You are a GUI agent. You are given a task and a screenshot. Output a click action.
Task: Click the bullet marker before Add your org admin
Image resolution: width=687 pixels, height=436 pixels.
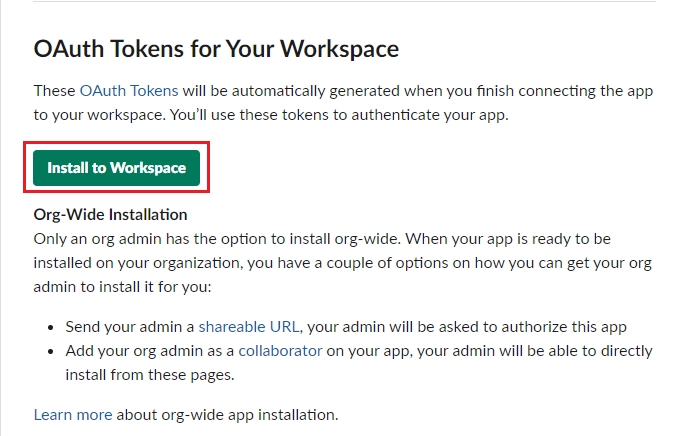point(51,352)
